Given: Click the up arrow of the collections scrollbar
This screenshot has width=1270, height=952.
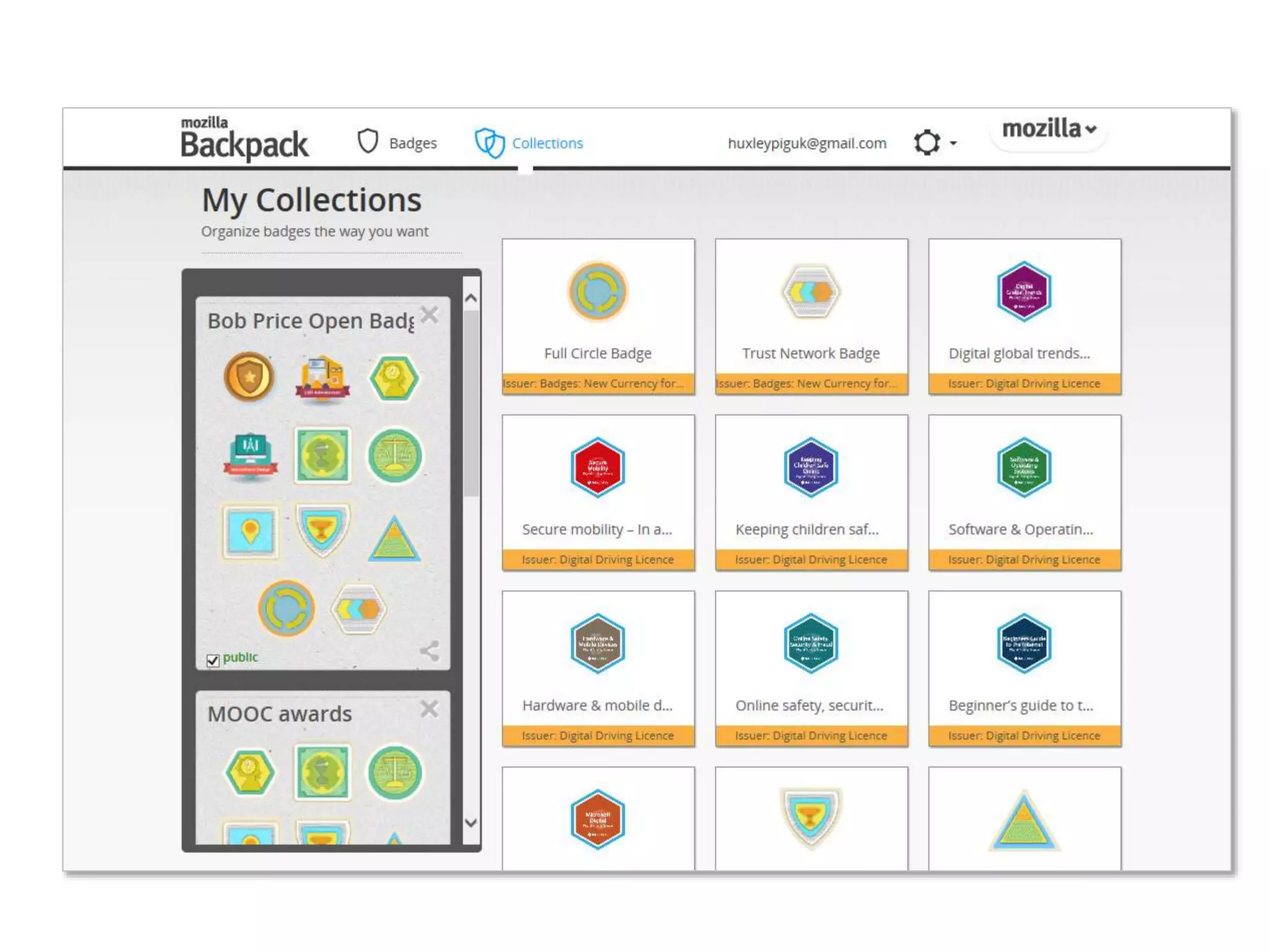Looking at the screenshot, I should (471, 298).
